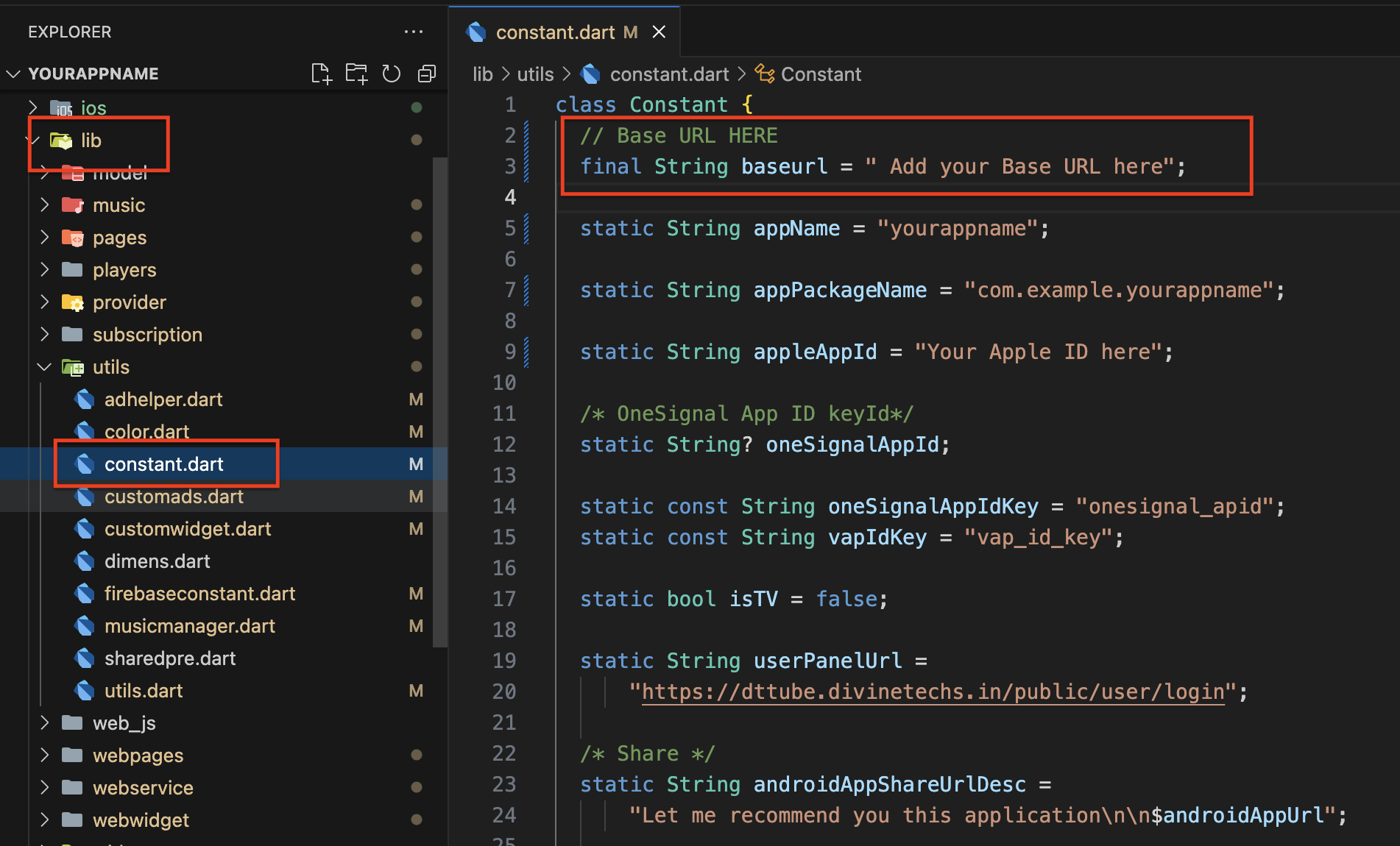Open Explorer more actions ellipsis menu

pyautogui.click(x=414, y=32)
